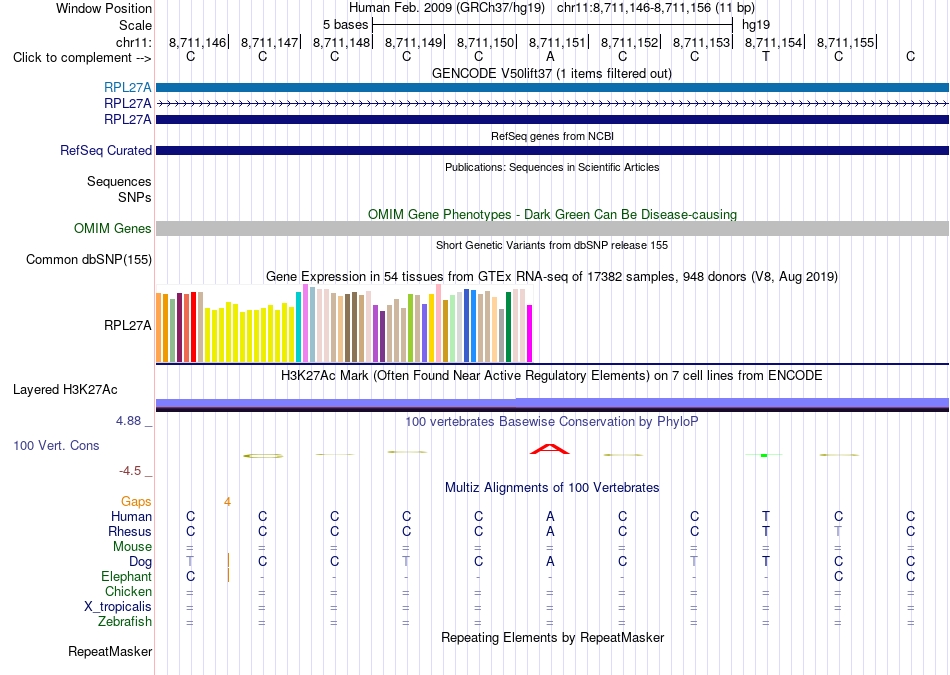Click the hg19 label beside the scale bar
950x675 pixels.
(x=756, y=25)
